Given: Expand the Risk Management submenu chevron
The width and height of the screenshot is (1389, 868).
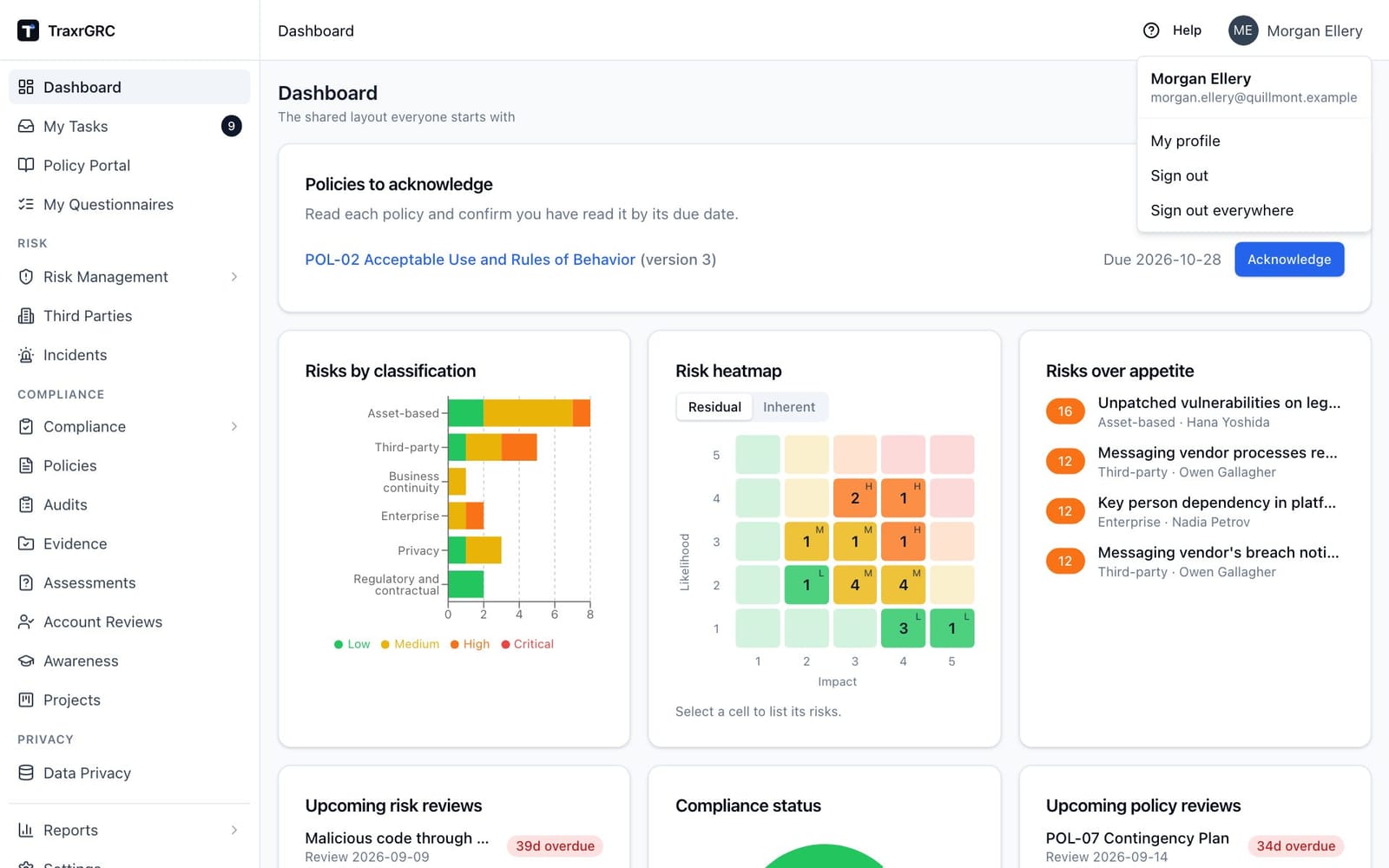Looking at the screenshot, I should click(x=234, y=276).
